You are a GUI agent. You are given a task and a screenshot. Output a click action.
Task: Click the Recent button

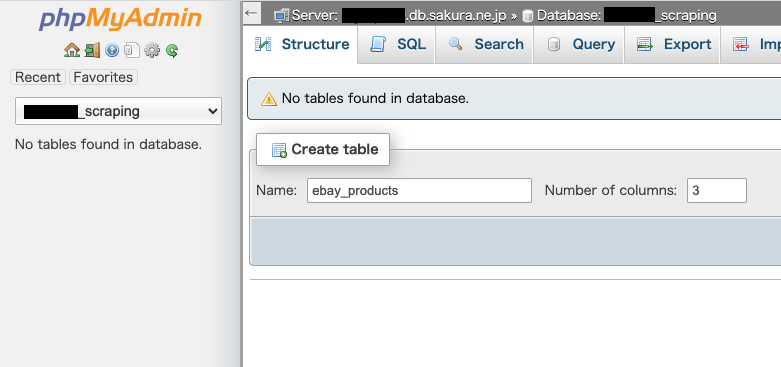[38, 77]
